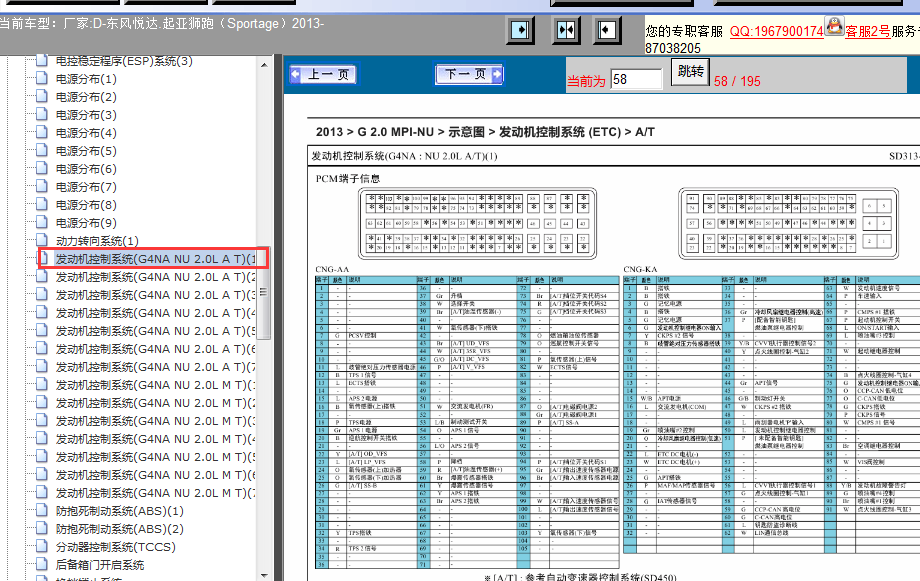Select 发动机控制系统(G4NA NU 2.0L M T)(7)

pos(155,493)
